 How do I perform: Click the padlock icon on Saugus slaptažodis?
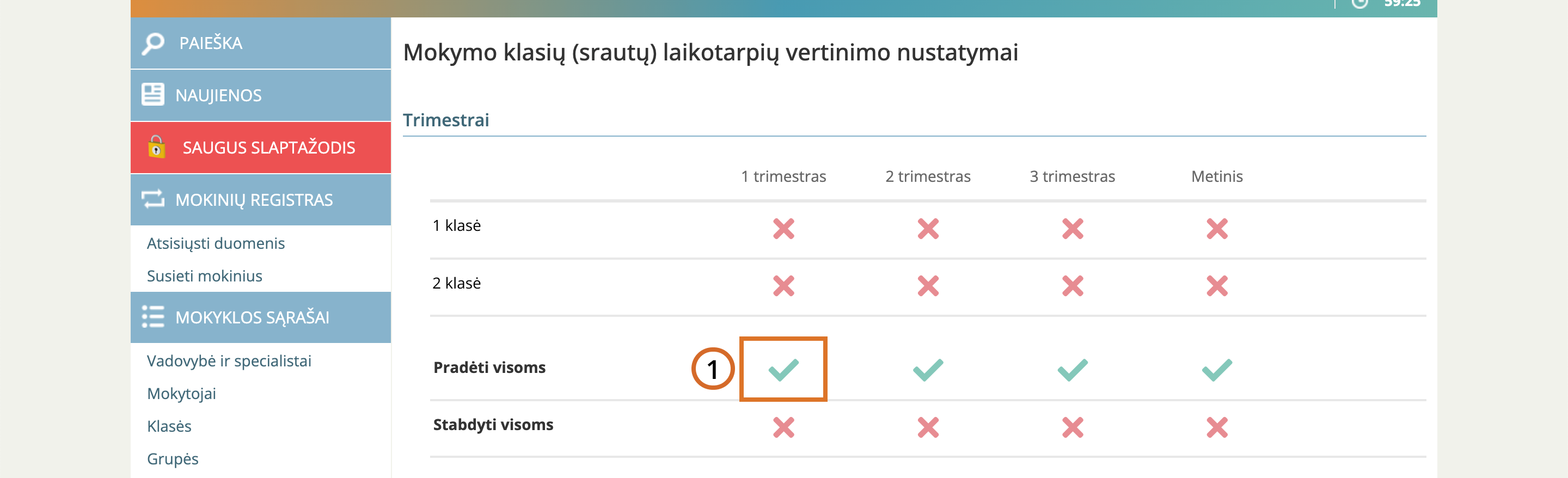tap(156, 148)
